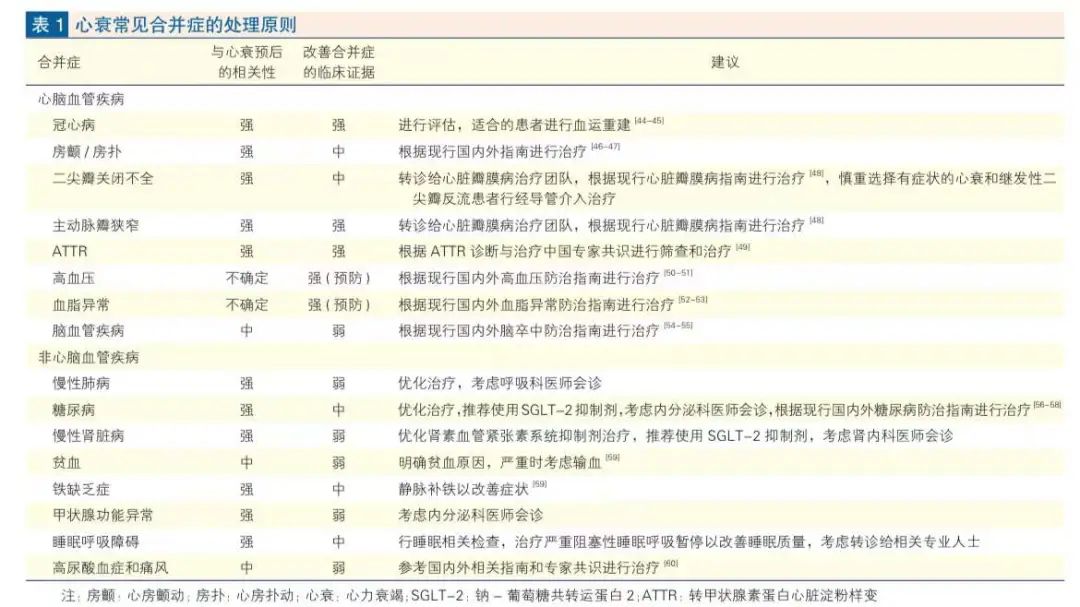1080x607 pixels.
Task: Click the "建议" column header
Action: (725, 62)
